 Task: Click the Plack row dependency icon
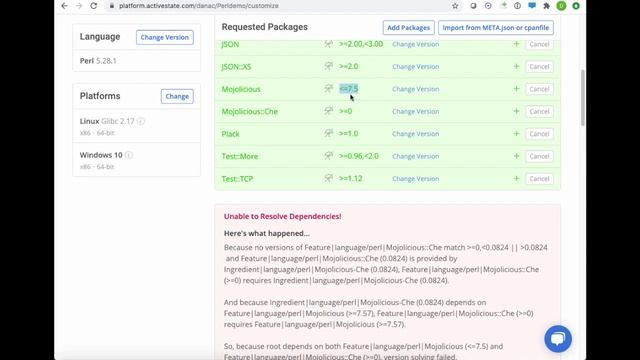[329, 133]
